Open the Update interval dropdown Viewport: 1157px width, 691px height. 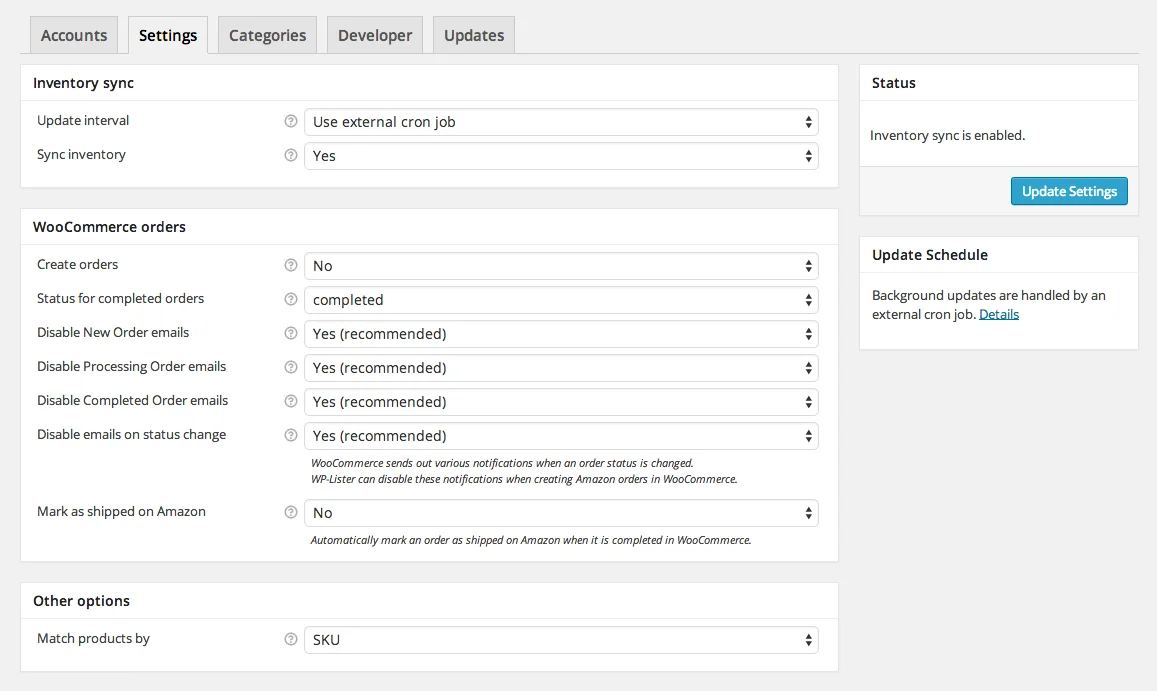tap(561, 121)
